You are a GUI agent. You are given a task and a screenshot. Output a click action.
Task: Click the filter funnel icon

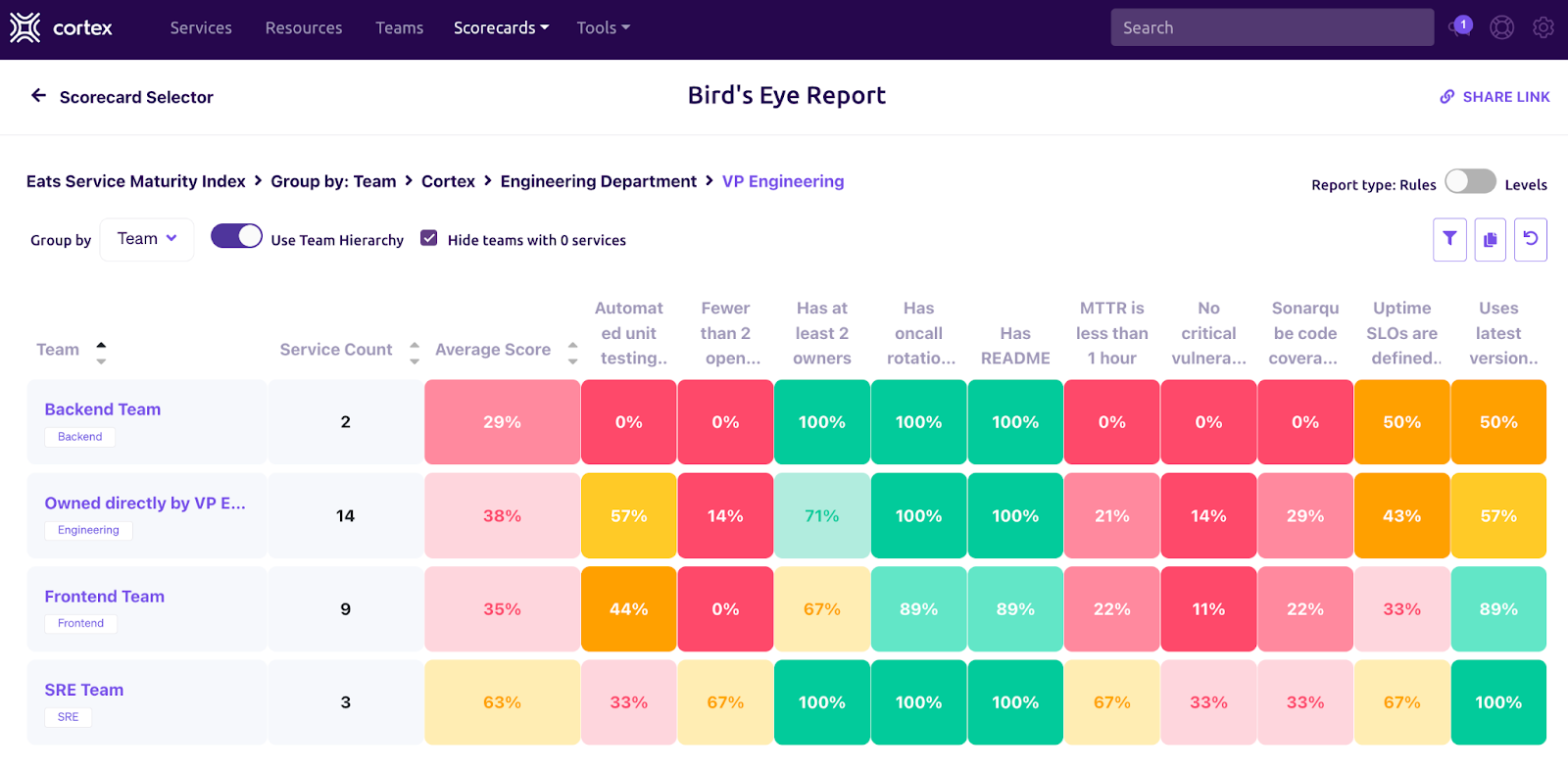point(1449,239)
